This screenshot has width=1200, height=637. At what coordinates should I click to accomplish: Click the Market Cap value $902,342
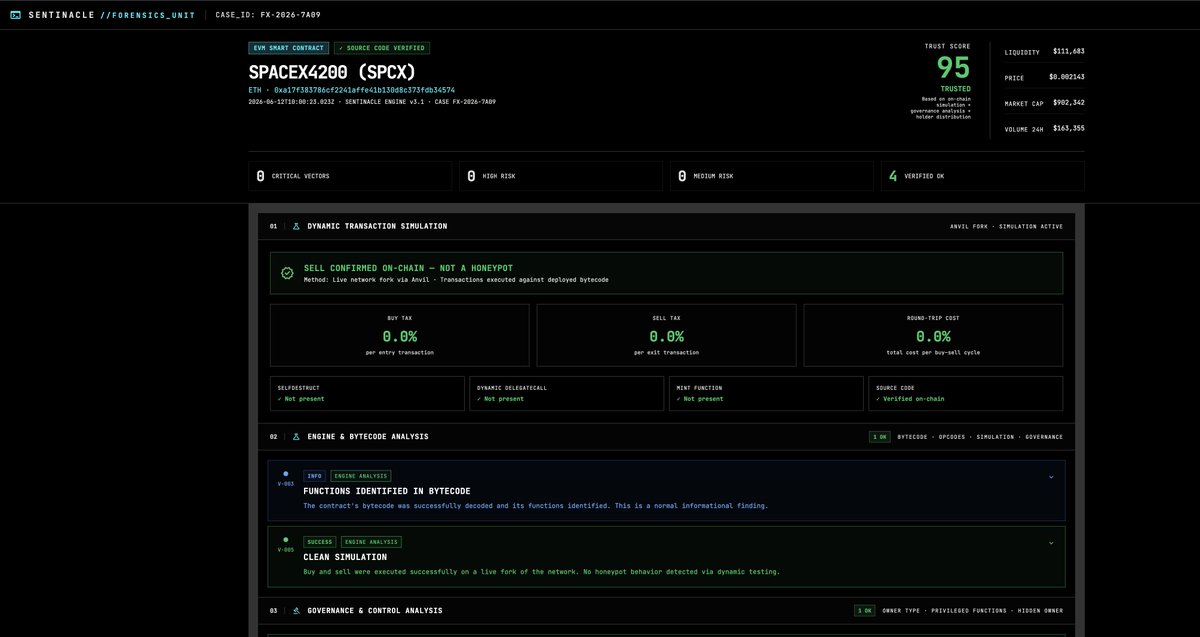1069,102
